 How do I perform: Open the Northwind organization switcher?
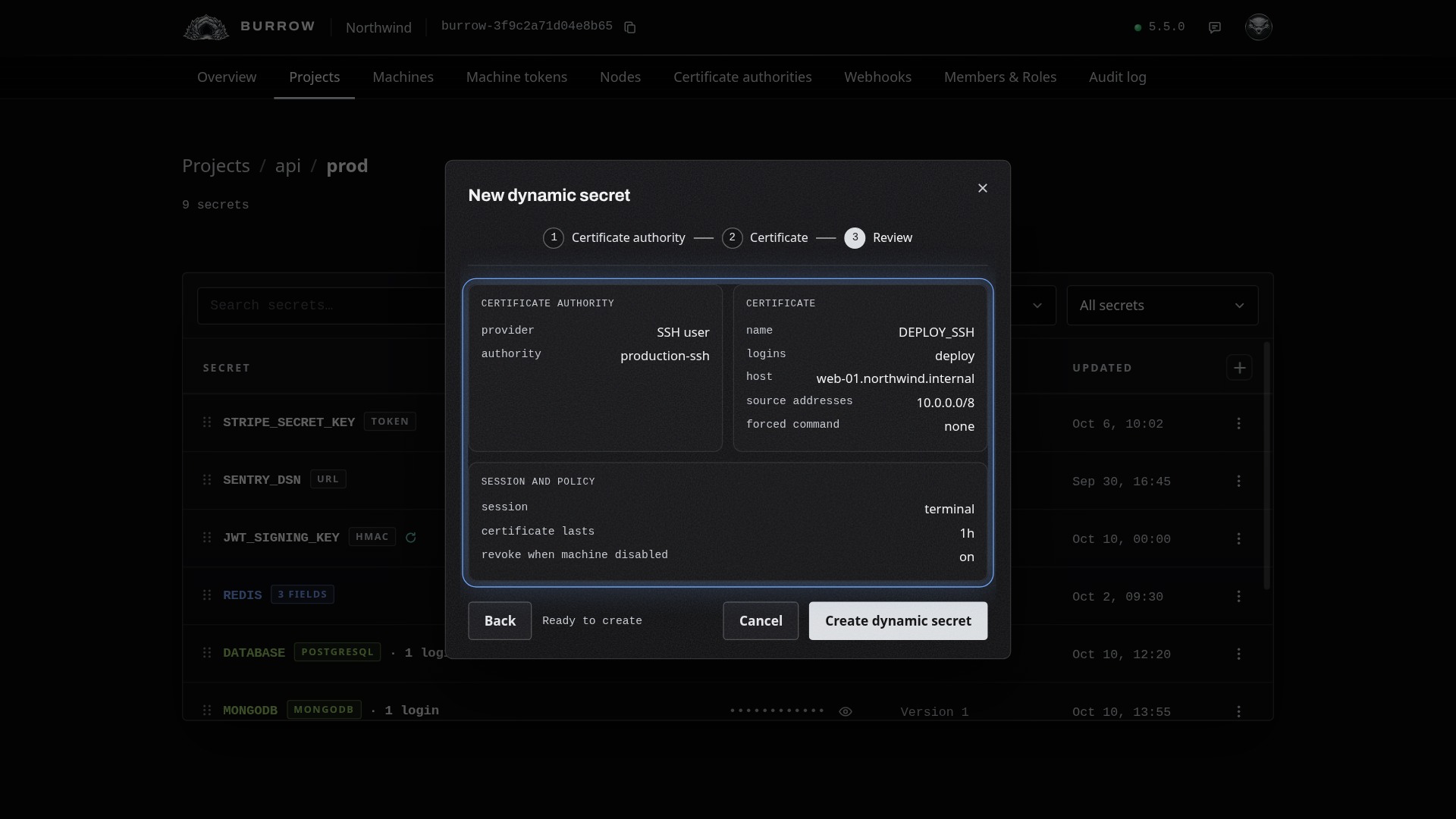coord(378,27)
